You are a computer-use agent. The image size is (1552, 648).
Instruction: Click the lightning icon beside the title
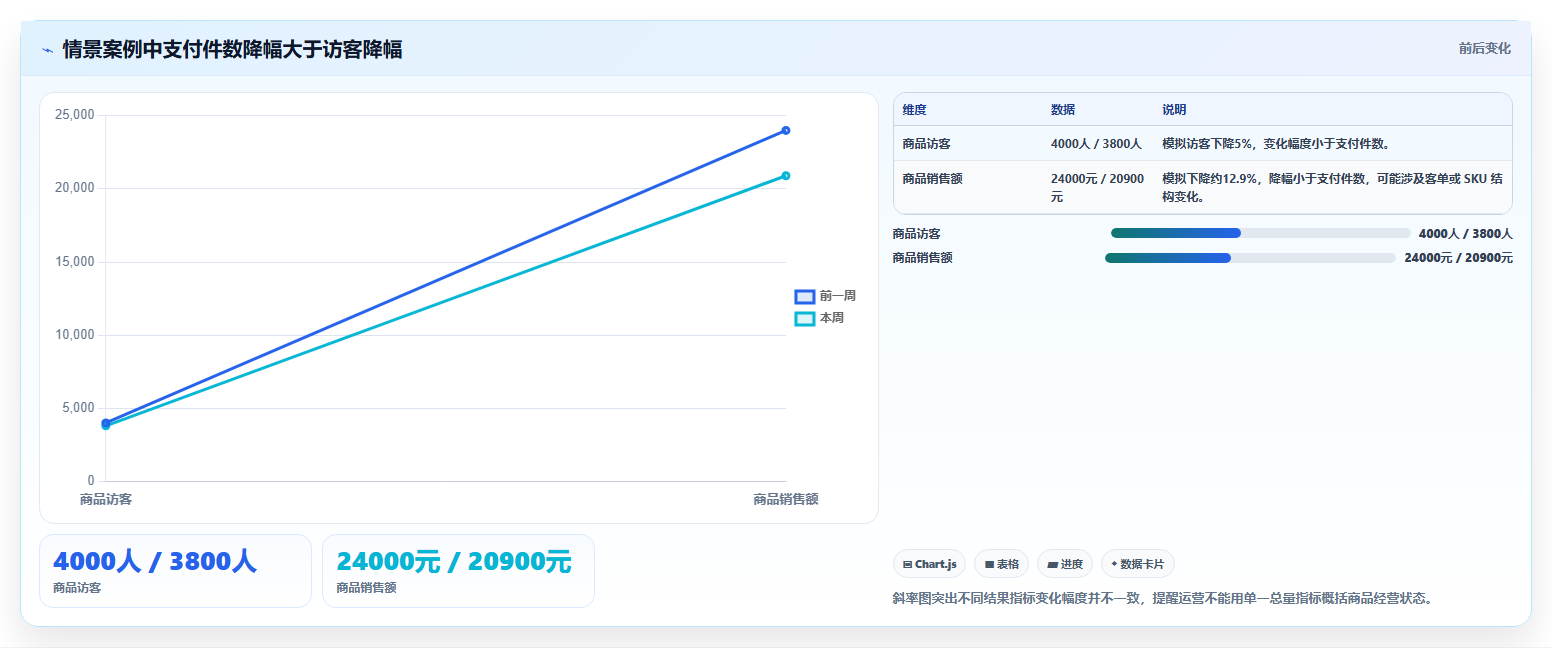[x=47, y=50]
